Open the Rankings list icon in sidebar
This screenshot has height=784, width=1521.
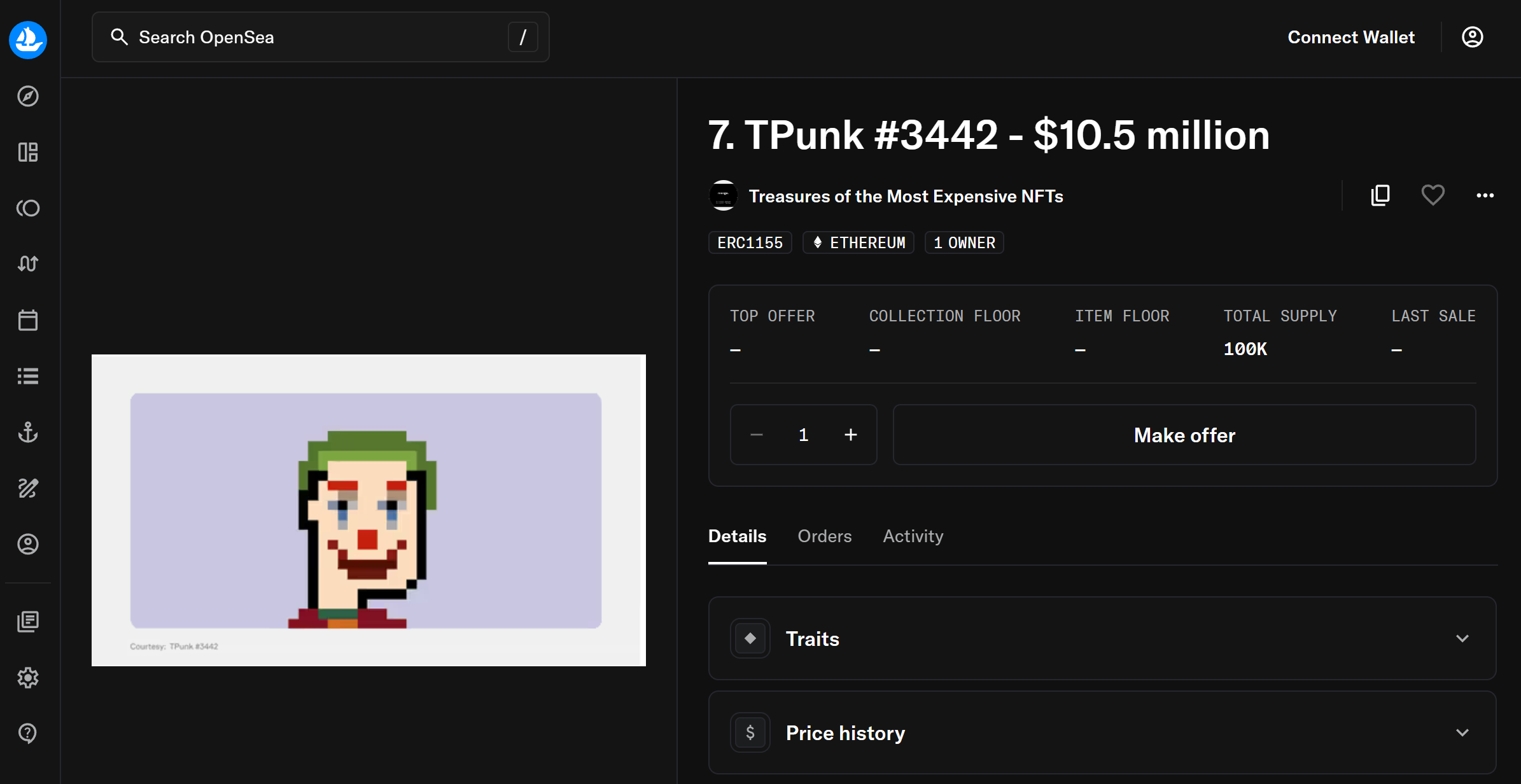(28, 375)
